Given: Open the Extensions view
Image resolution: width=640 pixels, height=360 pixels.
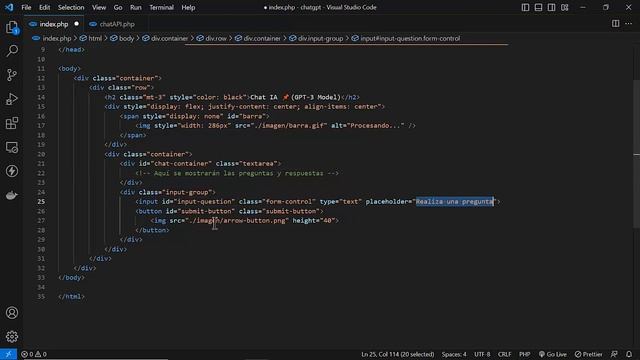Looking at the screenshot, I should [x=12, y=123].
